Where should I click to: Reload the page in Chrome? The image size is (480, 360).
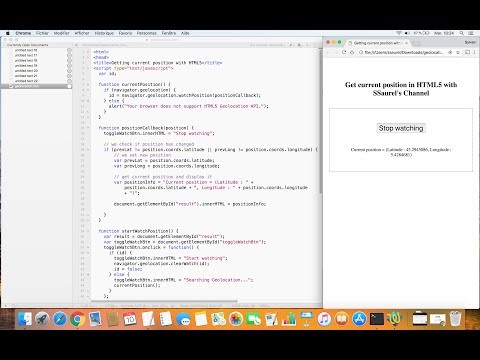coord(344,52)
